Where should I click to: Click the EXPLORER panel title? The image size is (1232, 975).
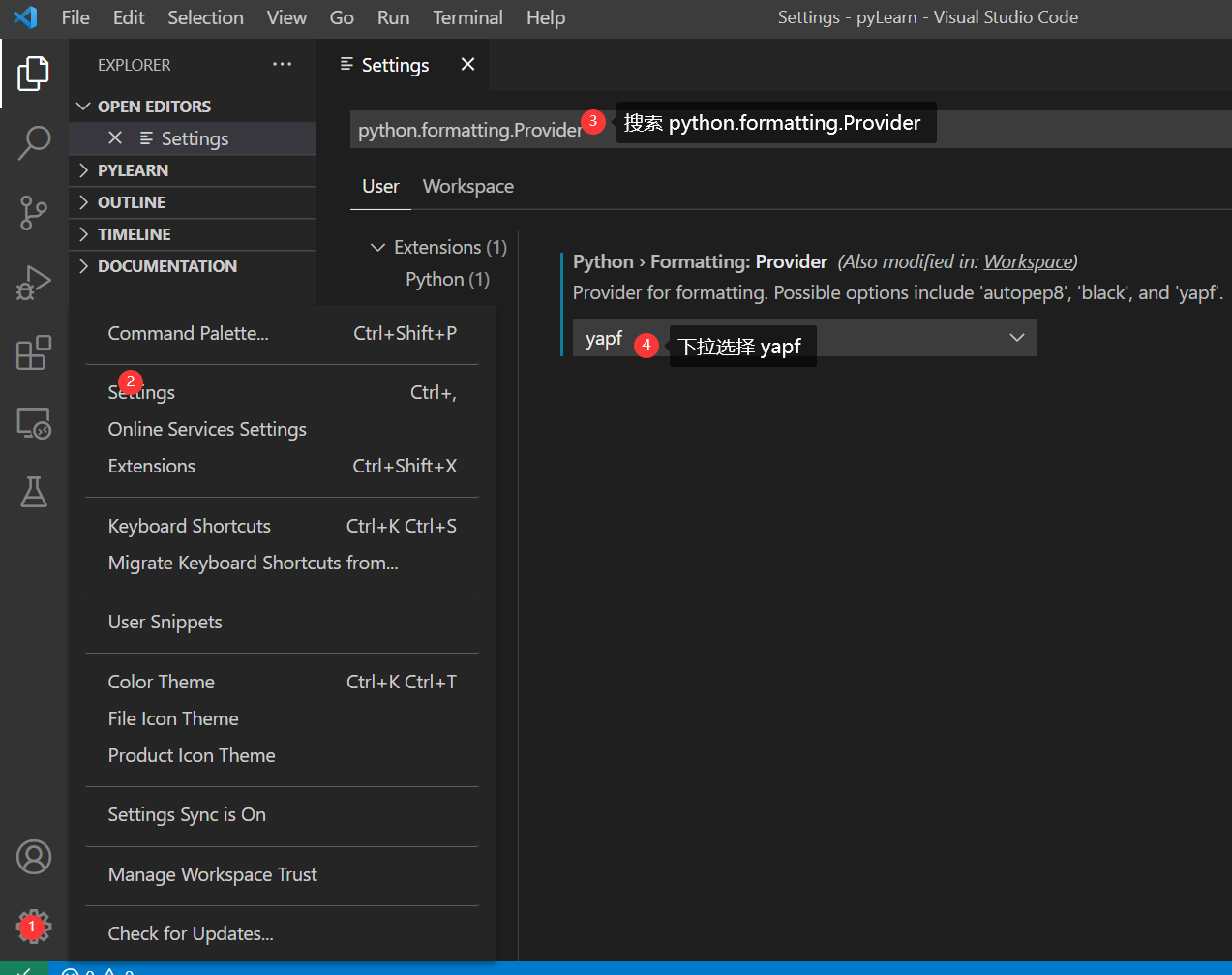pos(134,65)
